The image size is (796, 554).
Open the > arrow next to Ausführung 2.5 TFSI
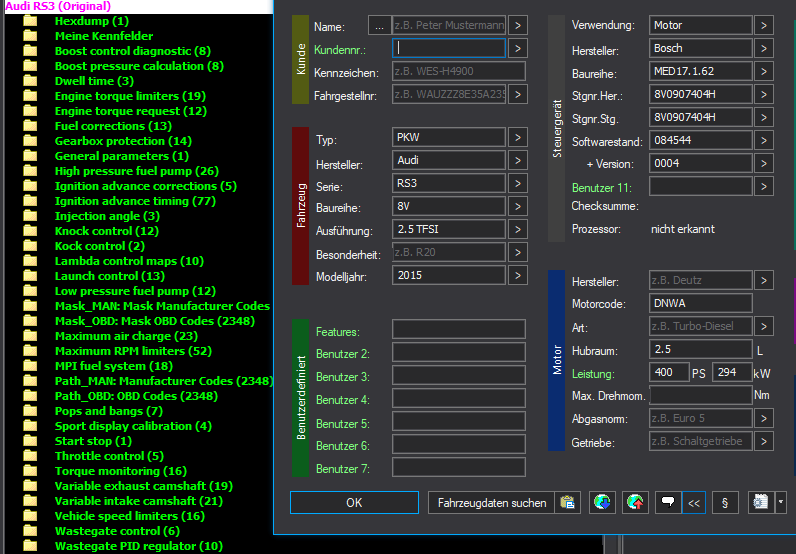point(518,230)
